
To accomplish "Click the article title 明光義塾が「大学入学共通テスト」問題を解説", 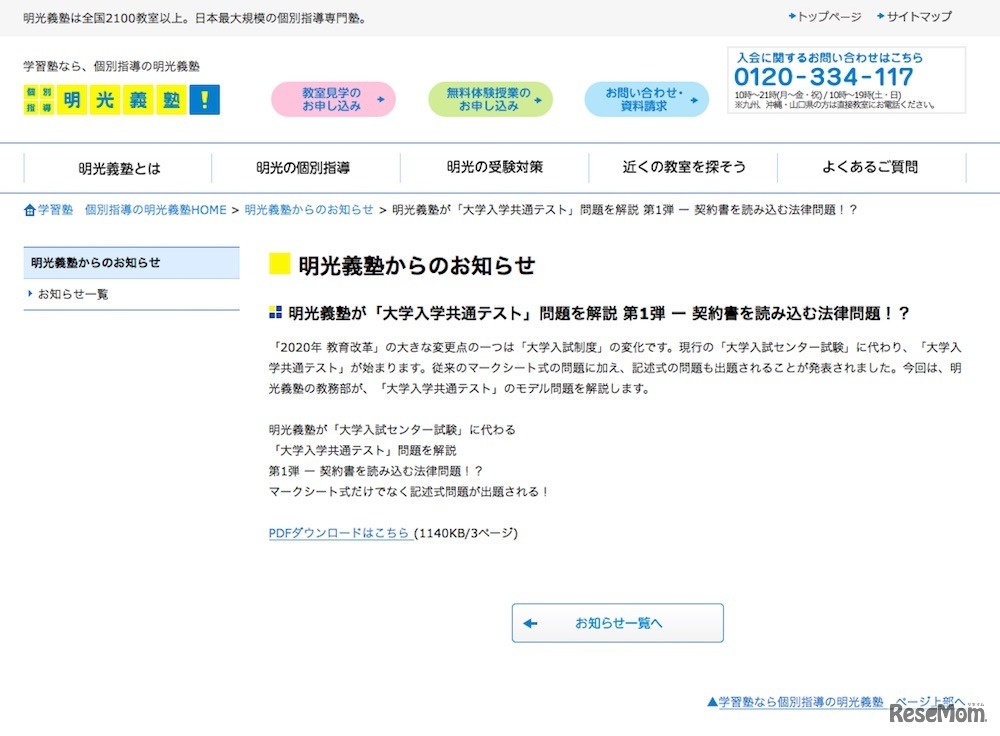I will click(x=598, y=313).
